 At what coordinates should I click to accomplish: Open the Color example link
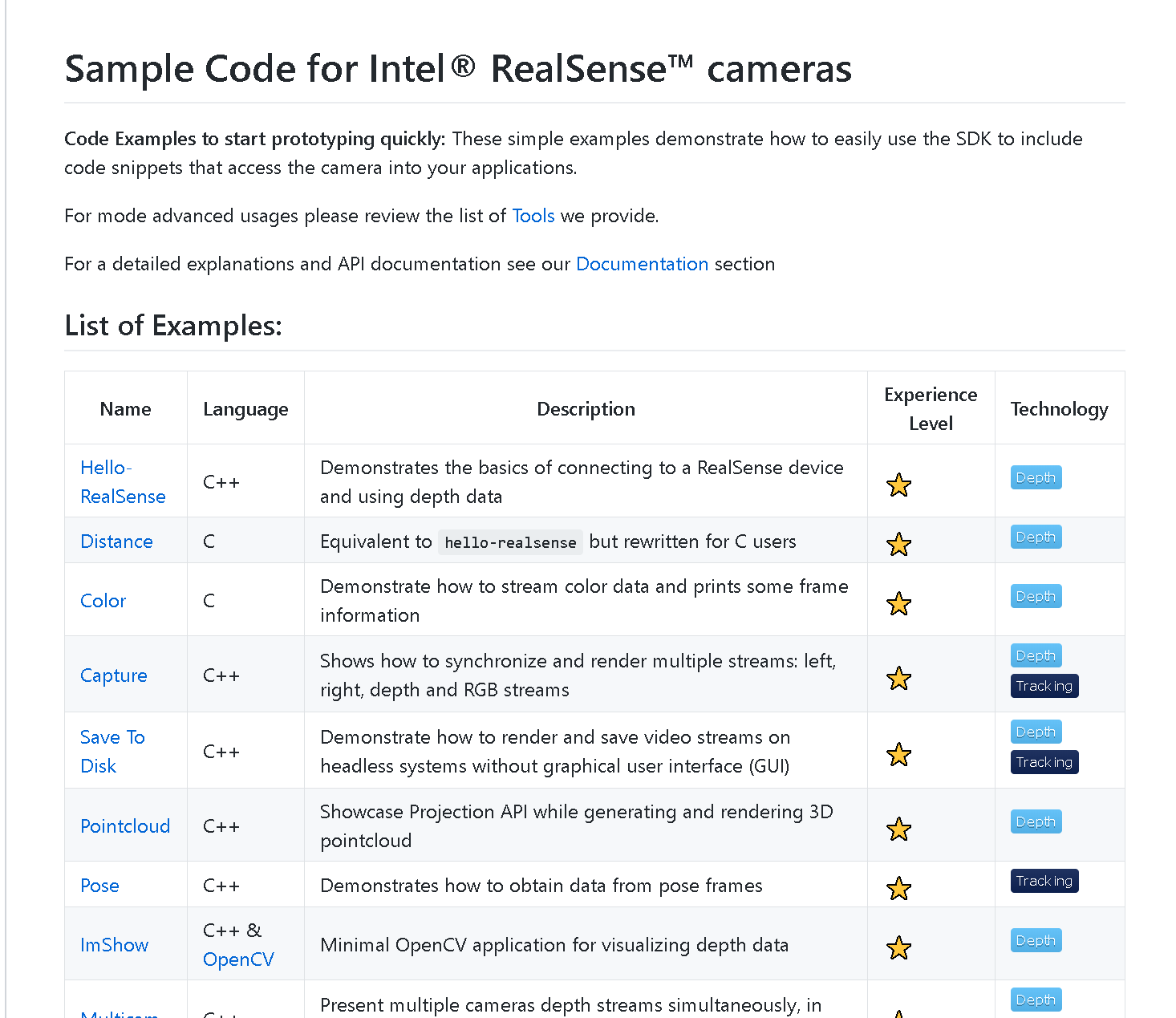pyautogui.click(x=103, y=601)
